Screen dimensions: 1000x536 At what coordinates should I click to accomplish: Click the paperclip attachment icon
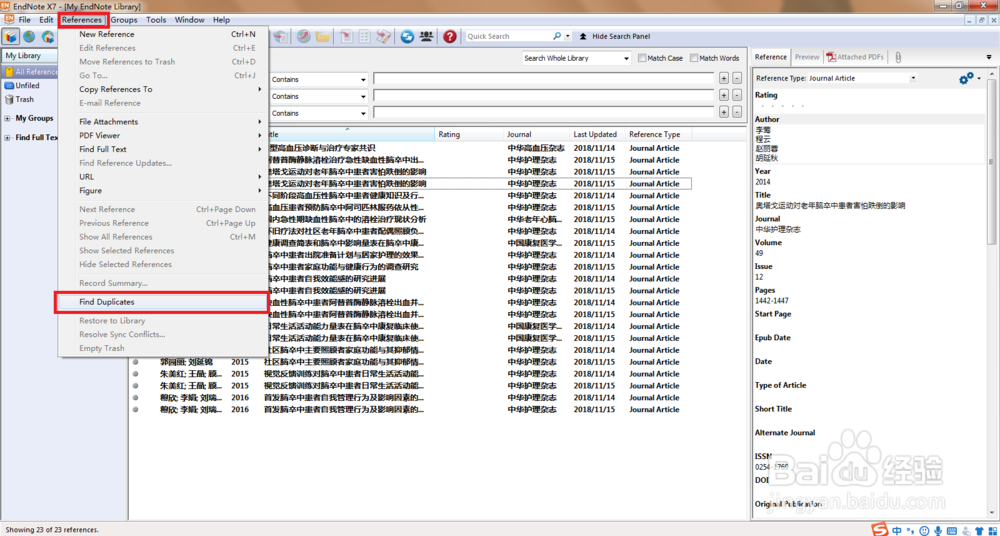[x=898, y=57]
